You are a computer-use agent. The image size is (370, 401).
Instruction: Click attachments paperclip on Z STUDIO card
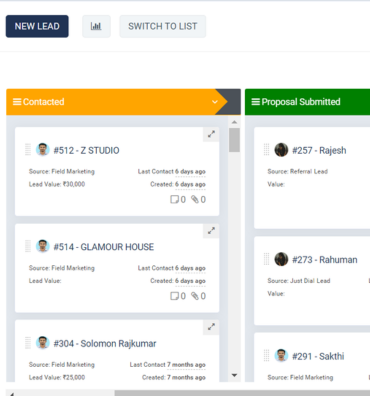[x=195, y=199]
